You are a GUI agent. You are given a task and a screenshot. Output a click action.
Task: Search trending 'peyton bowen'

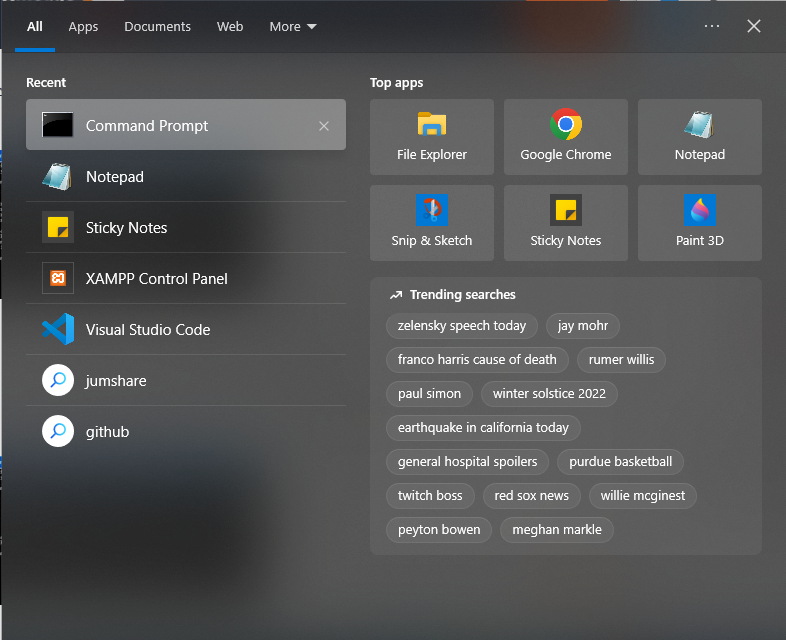pyautogui.click(x=439, y=530)
